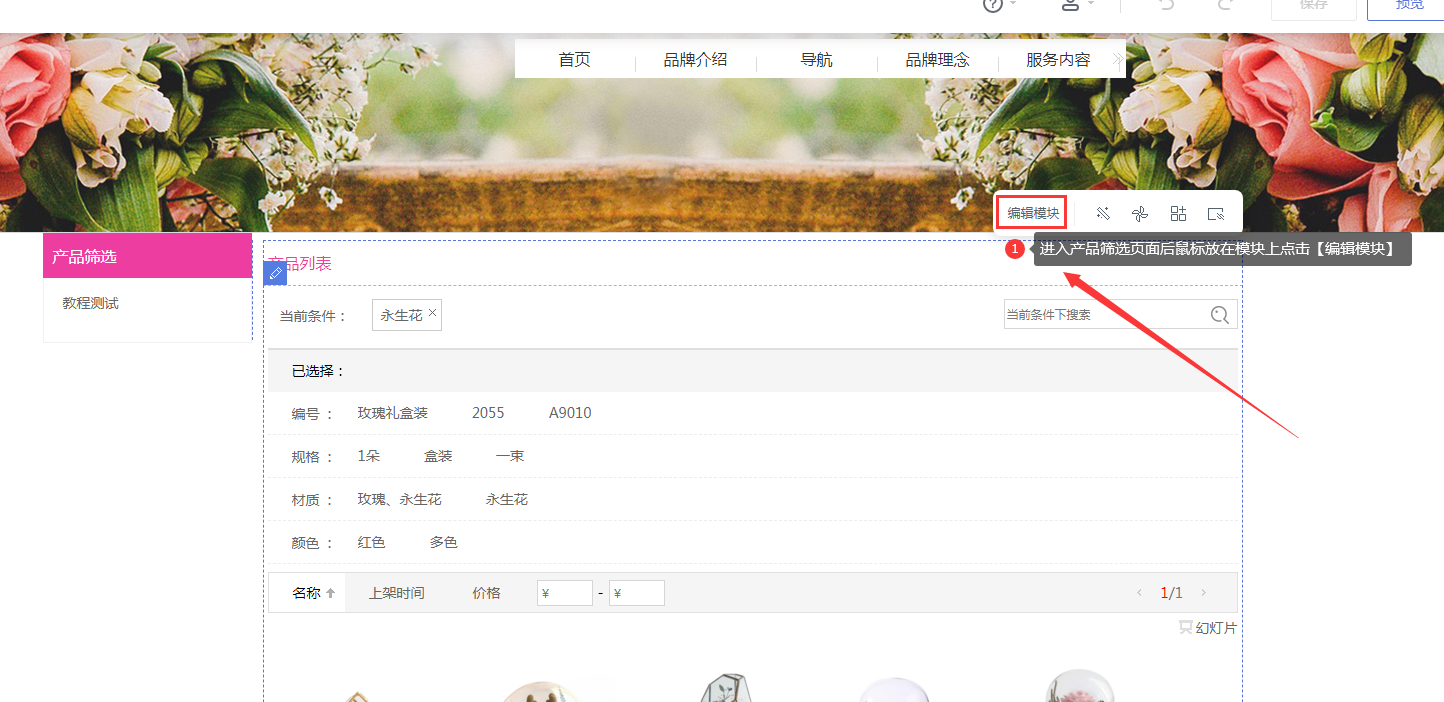Open the 品牌理念 navigation item
Screen dimensions: 1444x702
(937, 60)
